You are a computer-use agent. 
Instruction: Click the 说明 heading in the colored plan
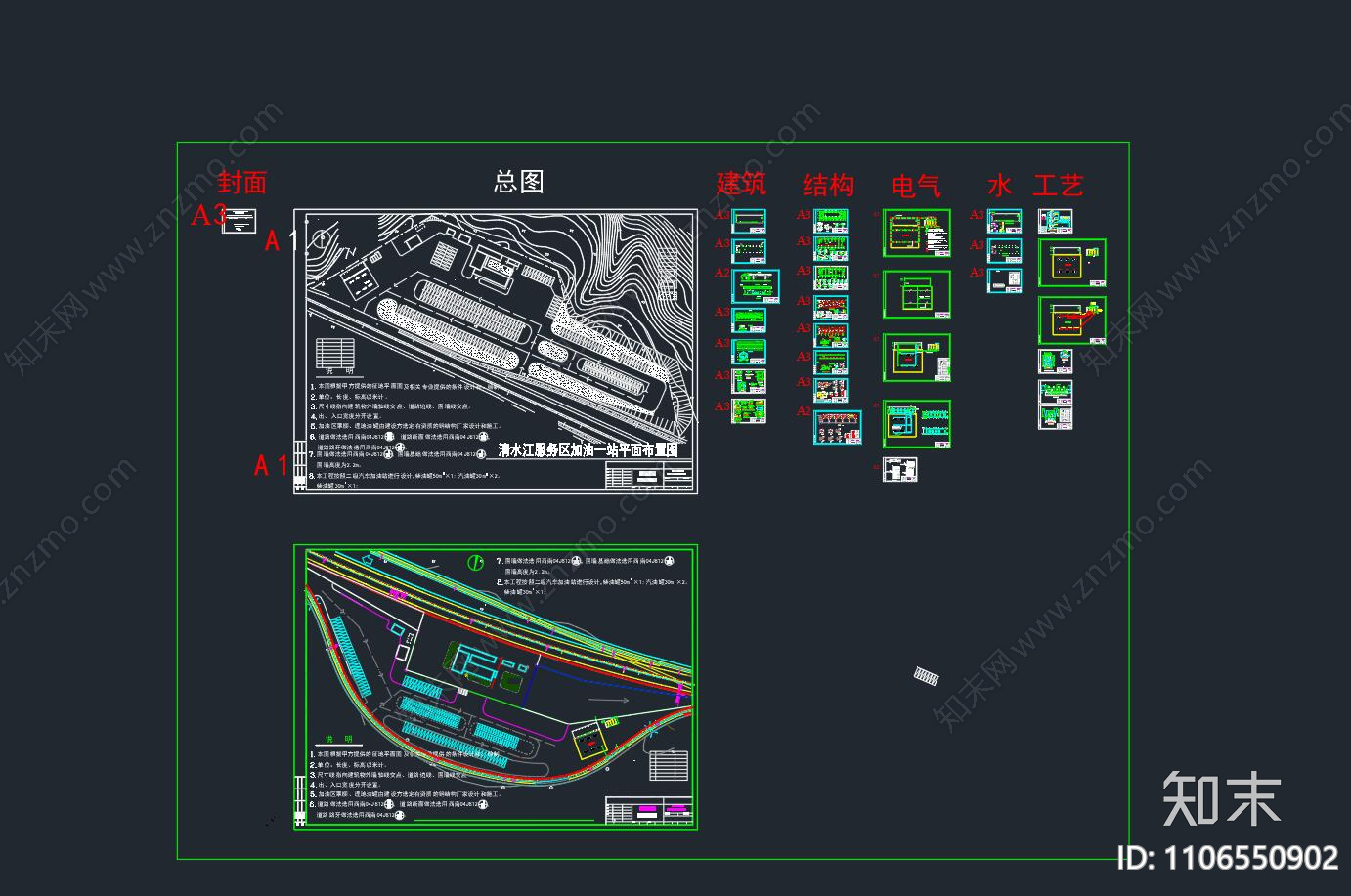tap(339, 740)
